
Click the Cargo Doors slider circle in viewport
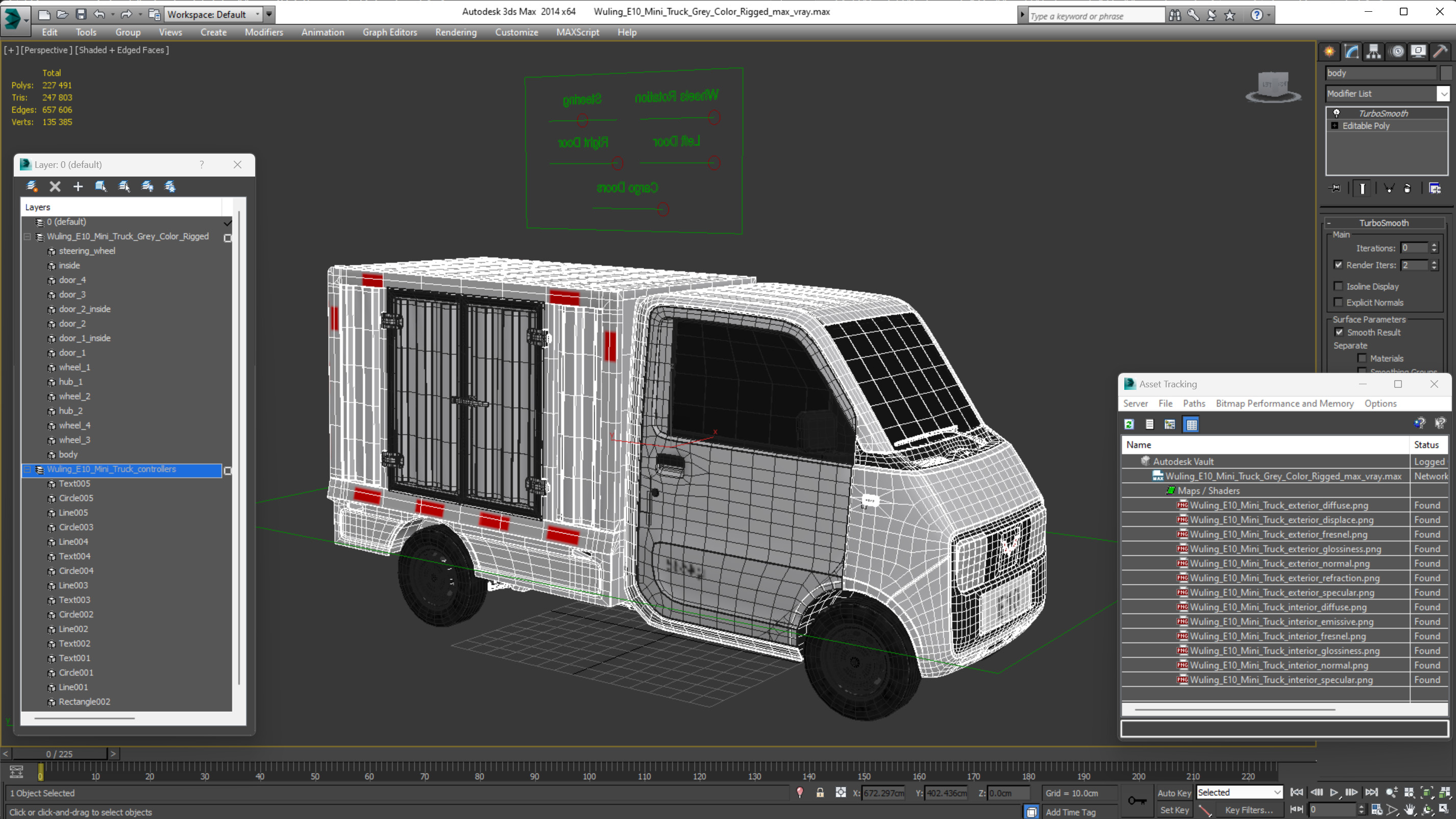click(662, 209)
